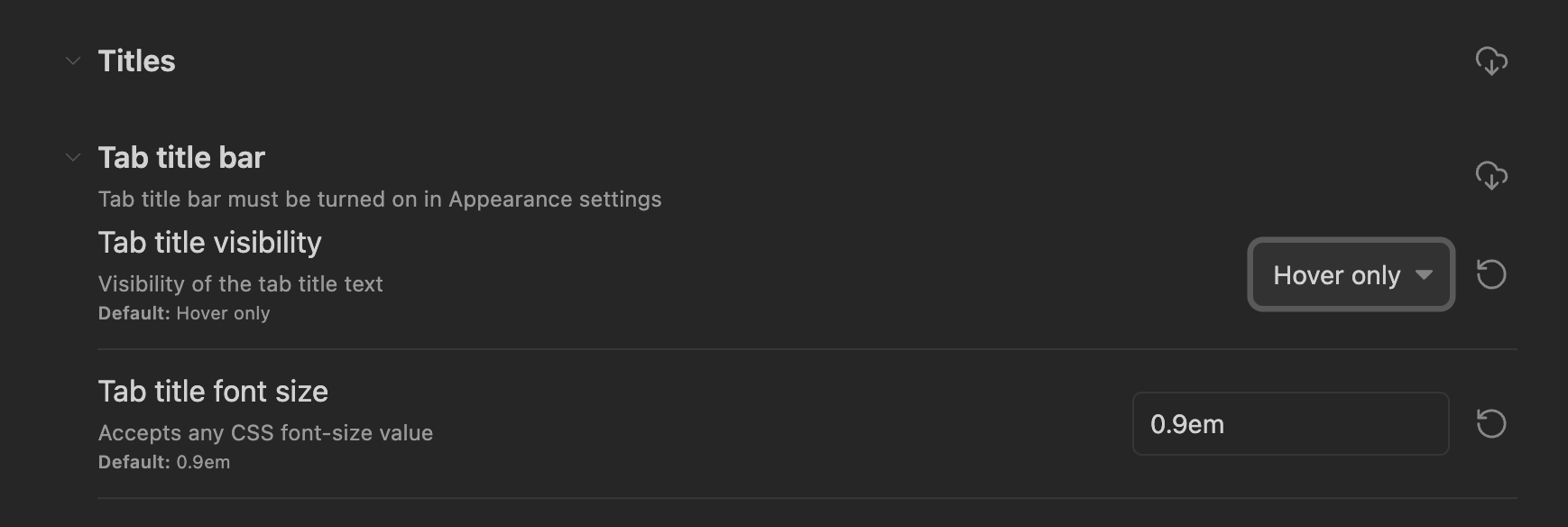This screenshot has height=527, width=1568.
Task: Click the cloud download icon for Tab title bar
Action: [1491, 175]
